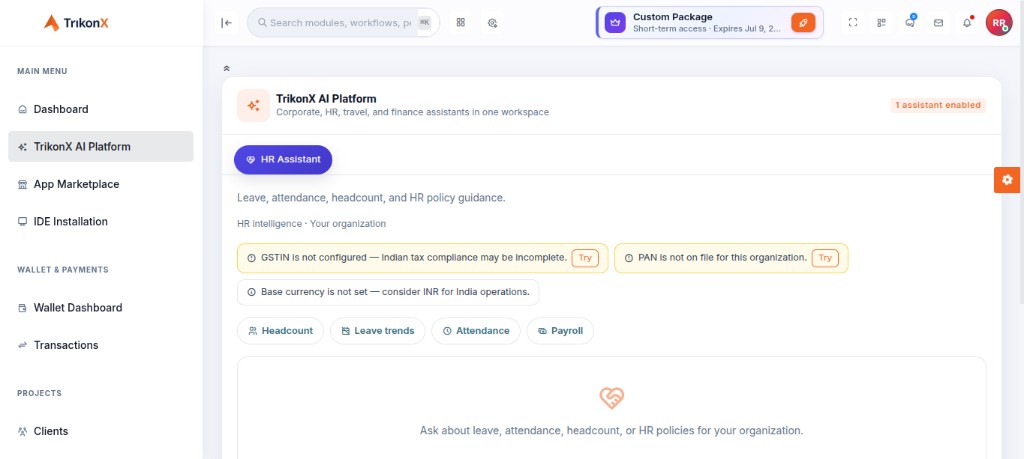1024x459 pixels.
Task: Select the HR Assistant tab
Action: click(283, 159)
